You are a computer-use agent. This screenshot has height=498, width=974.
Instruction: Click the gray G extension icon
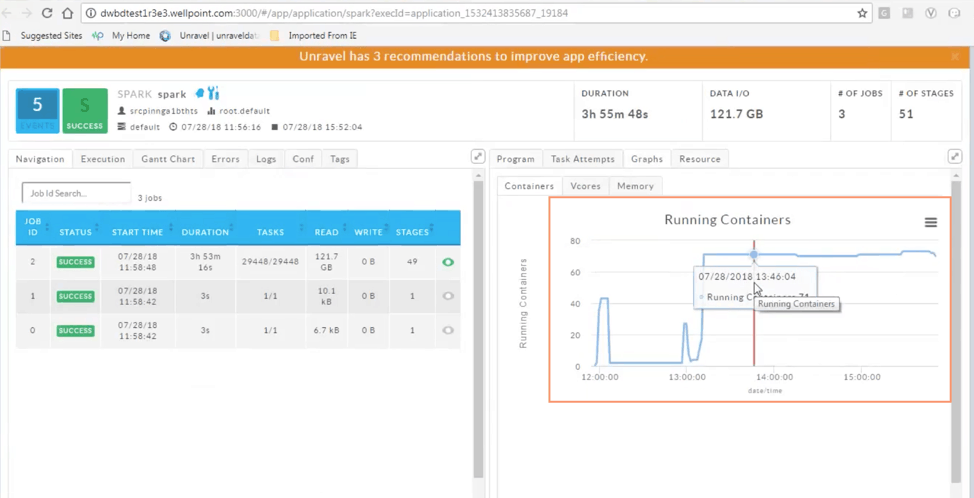coord(885,13)
